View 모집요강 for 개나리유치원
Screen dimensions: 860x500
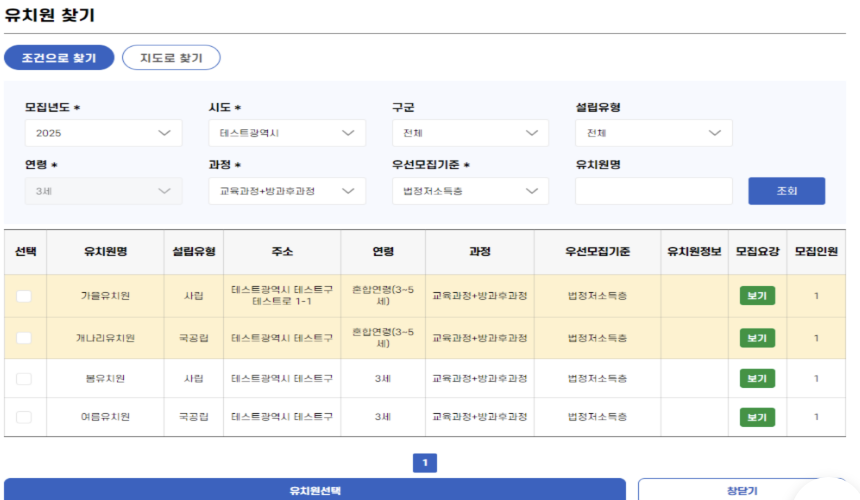757,338
